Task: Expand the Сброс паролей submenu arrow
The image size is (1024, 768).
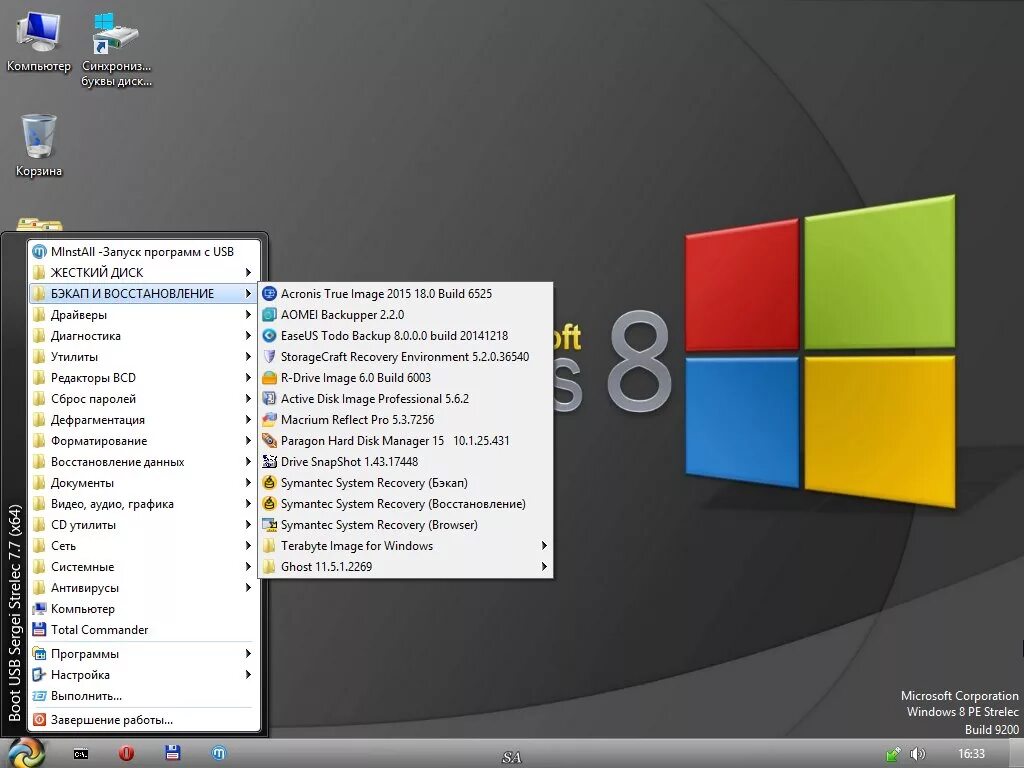Action: pyautogui.click(x=248, y=398)
